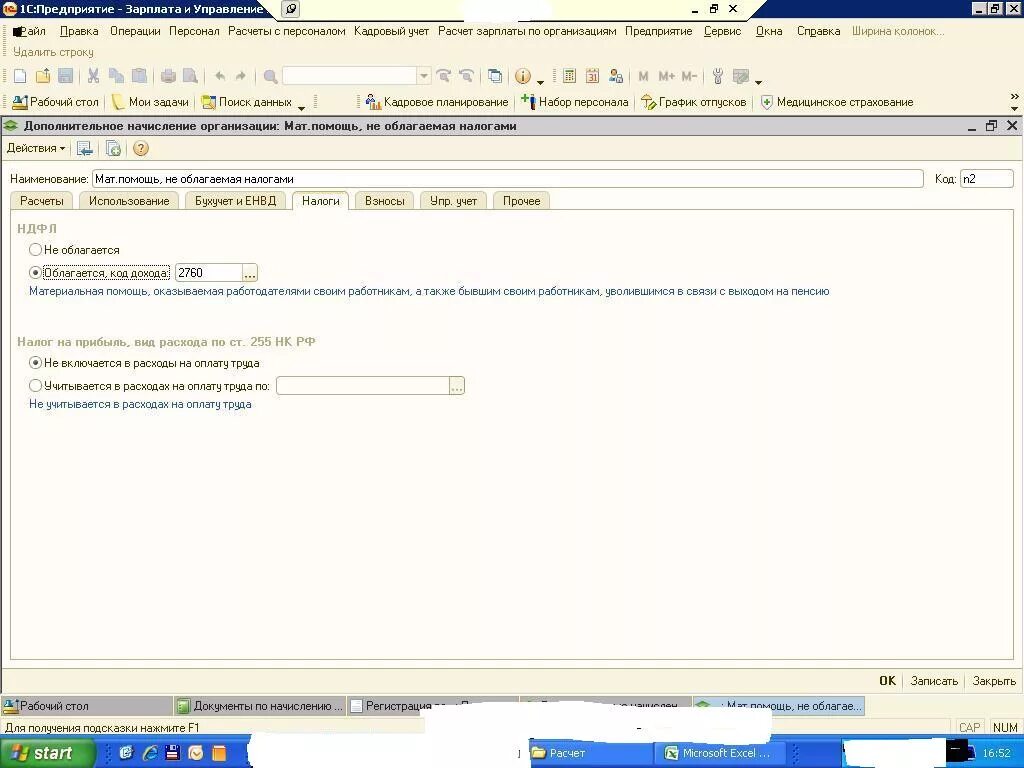Open the Расчеты с персоналом menu
Viewport: 1024px width, 768px height.
pos(287,31)
